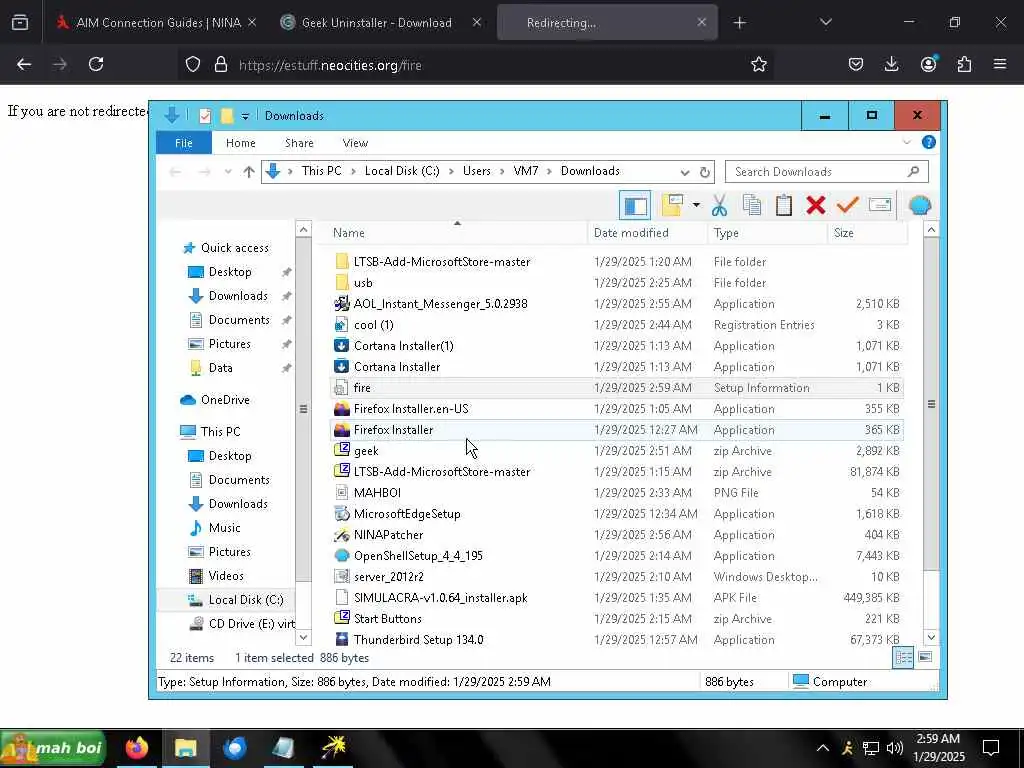
Task: Expand the Explorer ribbon chevron
Action: click(906, 142)
